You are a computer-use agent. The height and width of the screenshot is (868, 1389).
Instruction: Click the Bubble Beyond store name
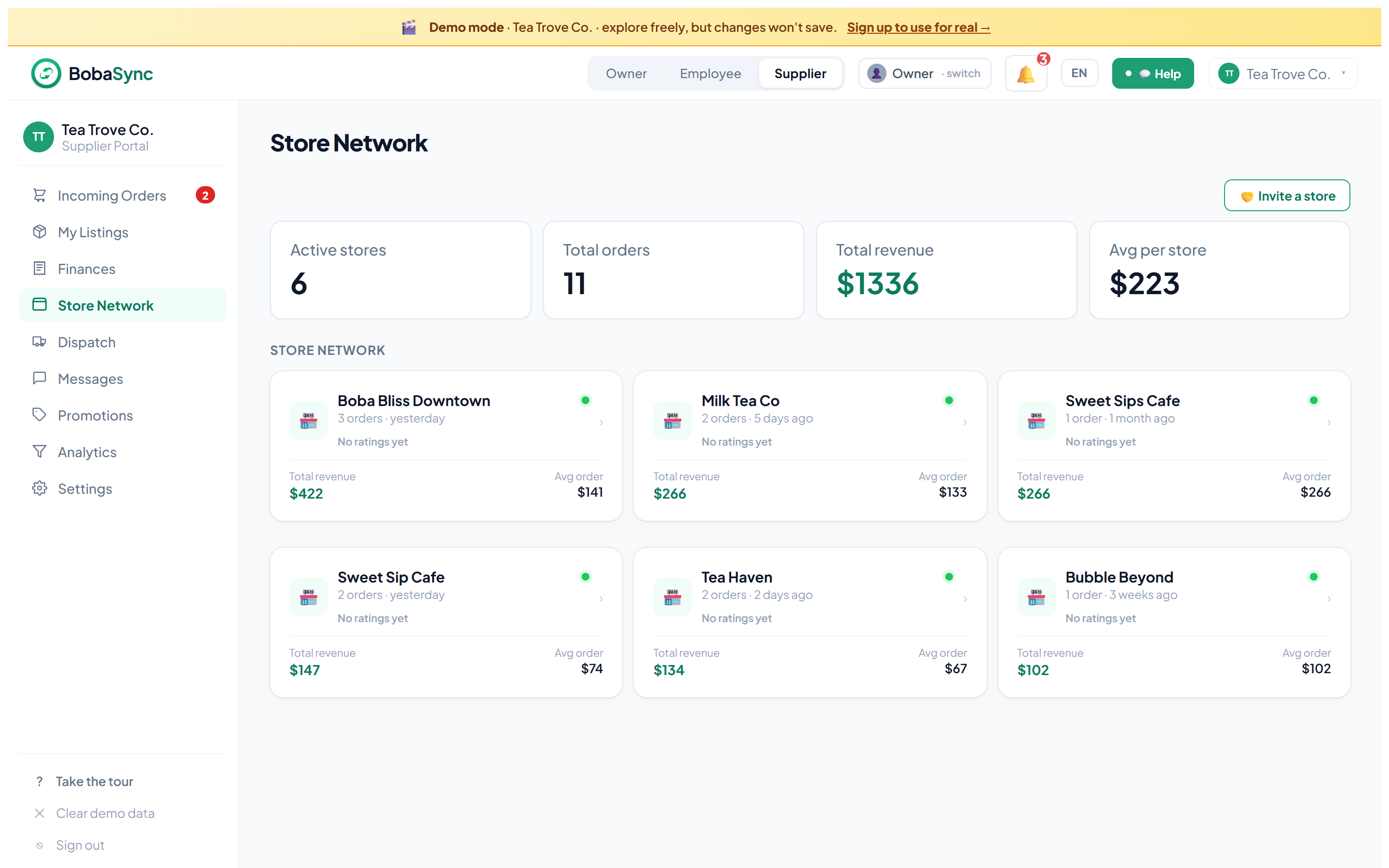click(1118, 577)
